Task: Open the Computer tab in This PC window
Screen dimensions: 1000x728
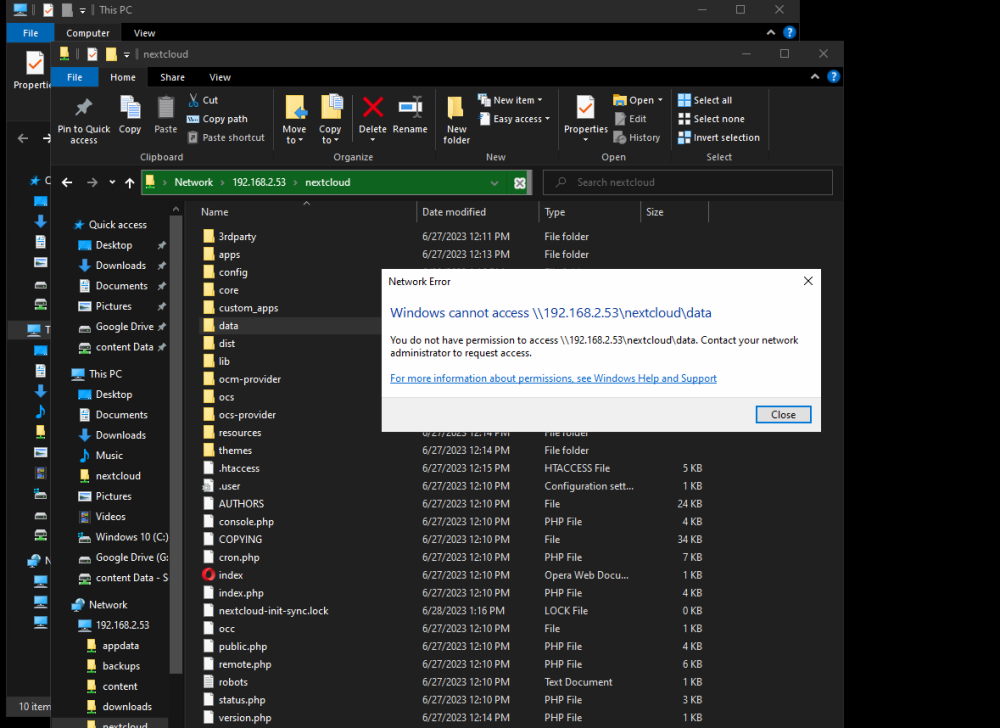Action: click(x=88, y=33)
